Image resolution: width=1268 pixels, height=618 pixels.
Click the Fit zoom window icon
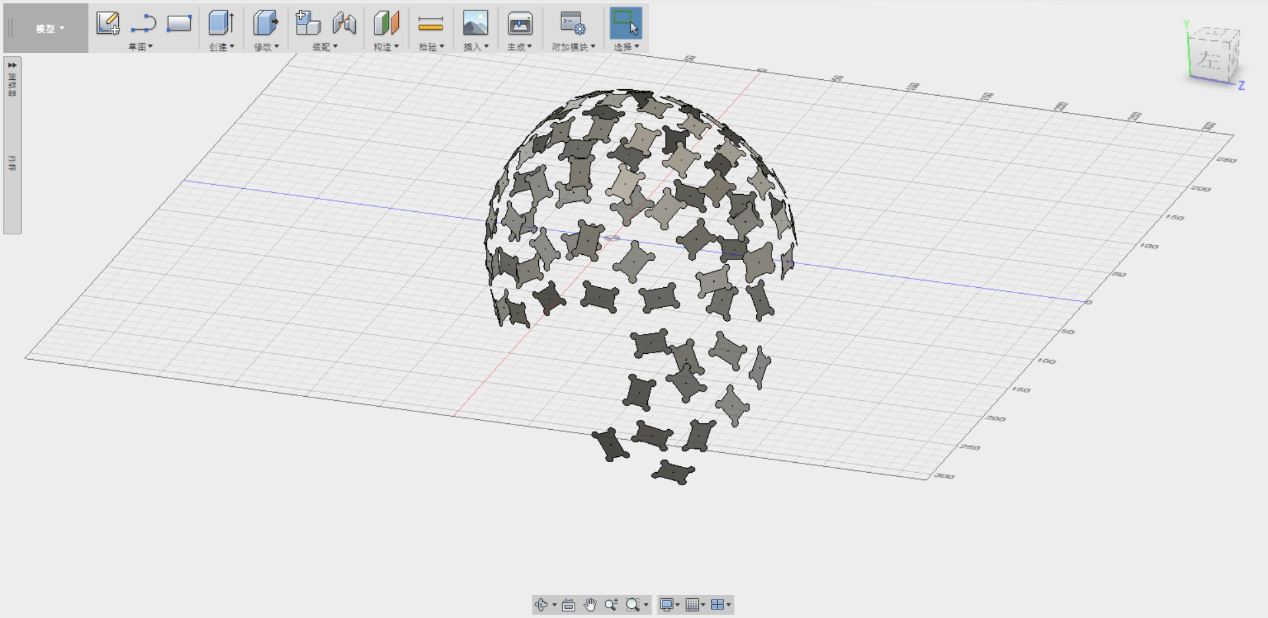coord(632,605)
